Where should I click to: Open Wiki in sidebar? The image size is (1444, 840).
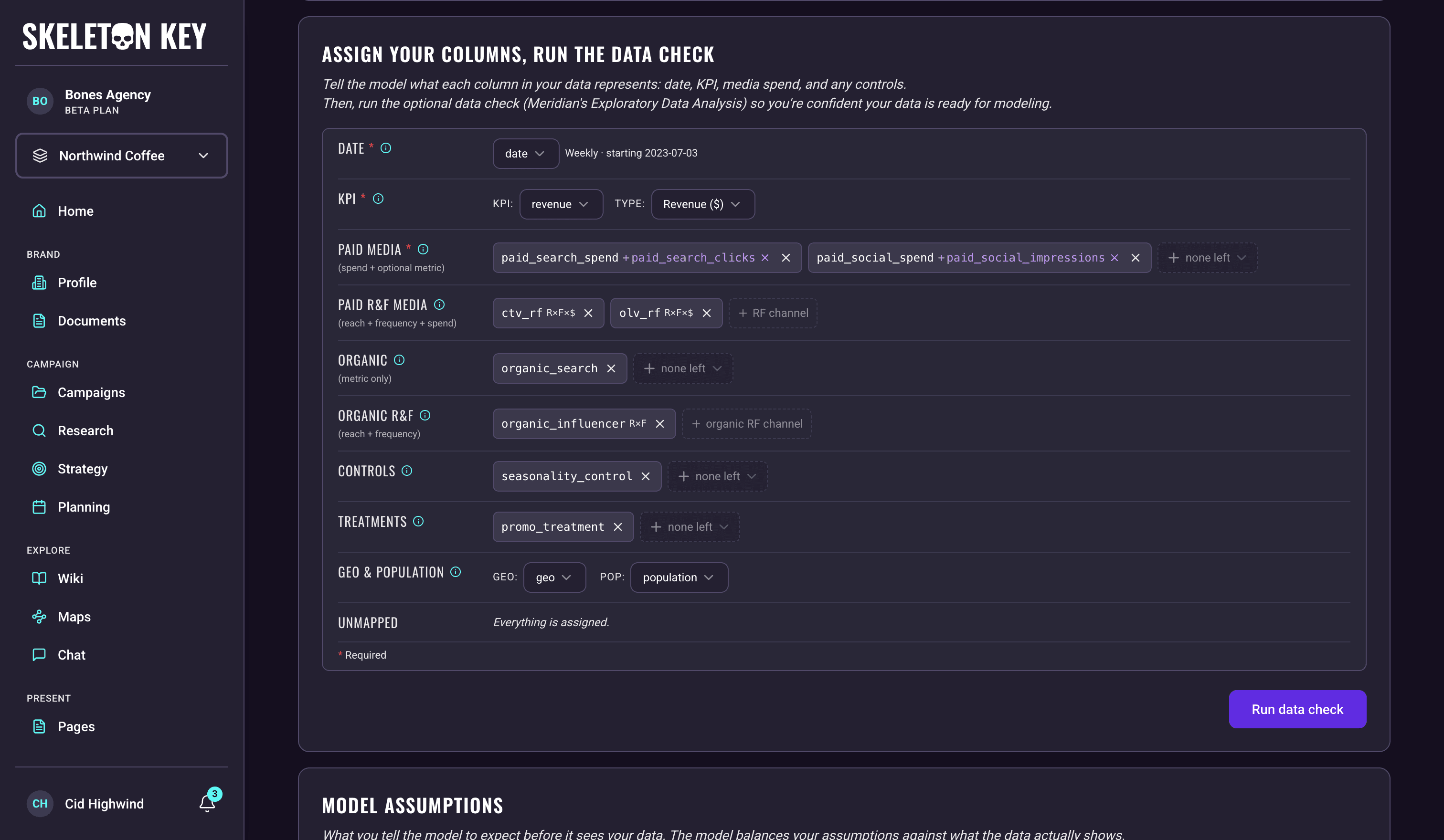point(70,578)
